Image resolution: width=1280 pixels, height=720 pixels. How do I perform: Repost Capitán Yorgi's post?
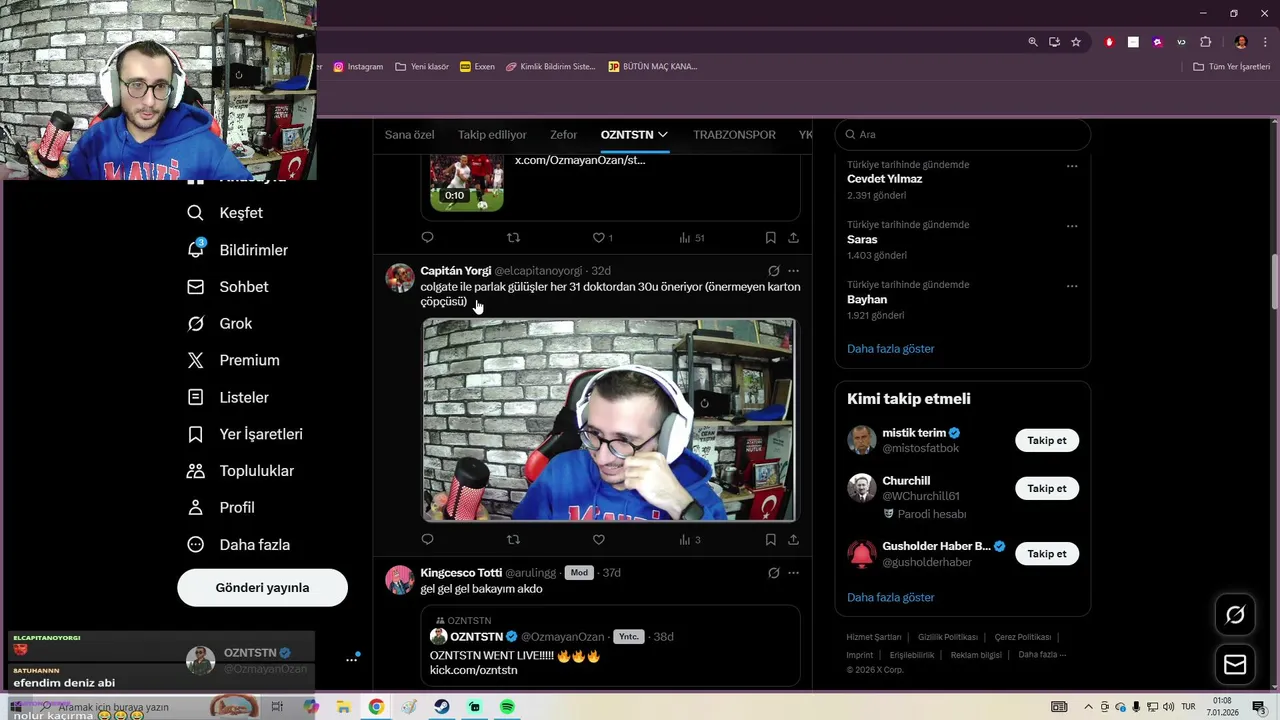pos(513,540)
